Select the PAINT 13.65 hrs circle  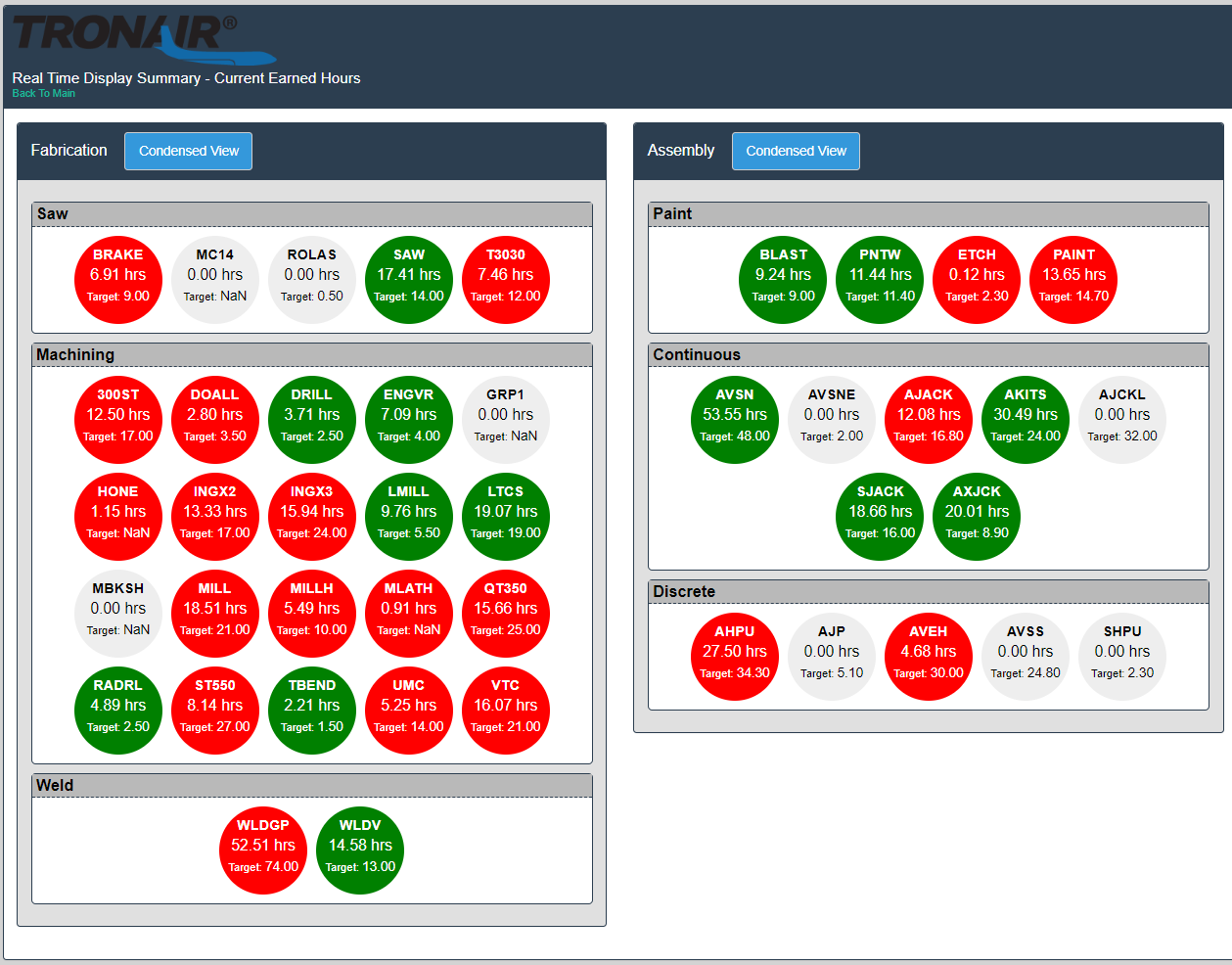coord(1074,280)
